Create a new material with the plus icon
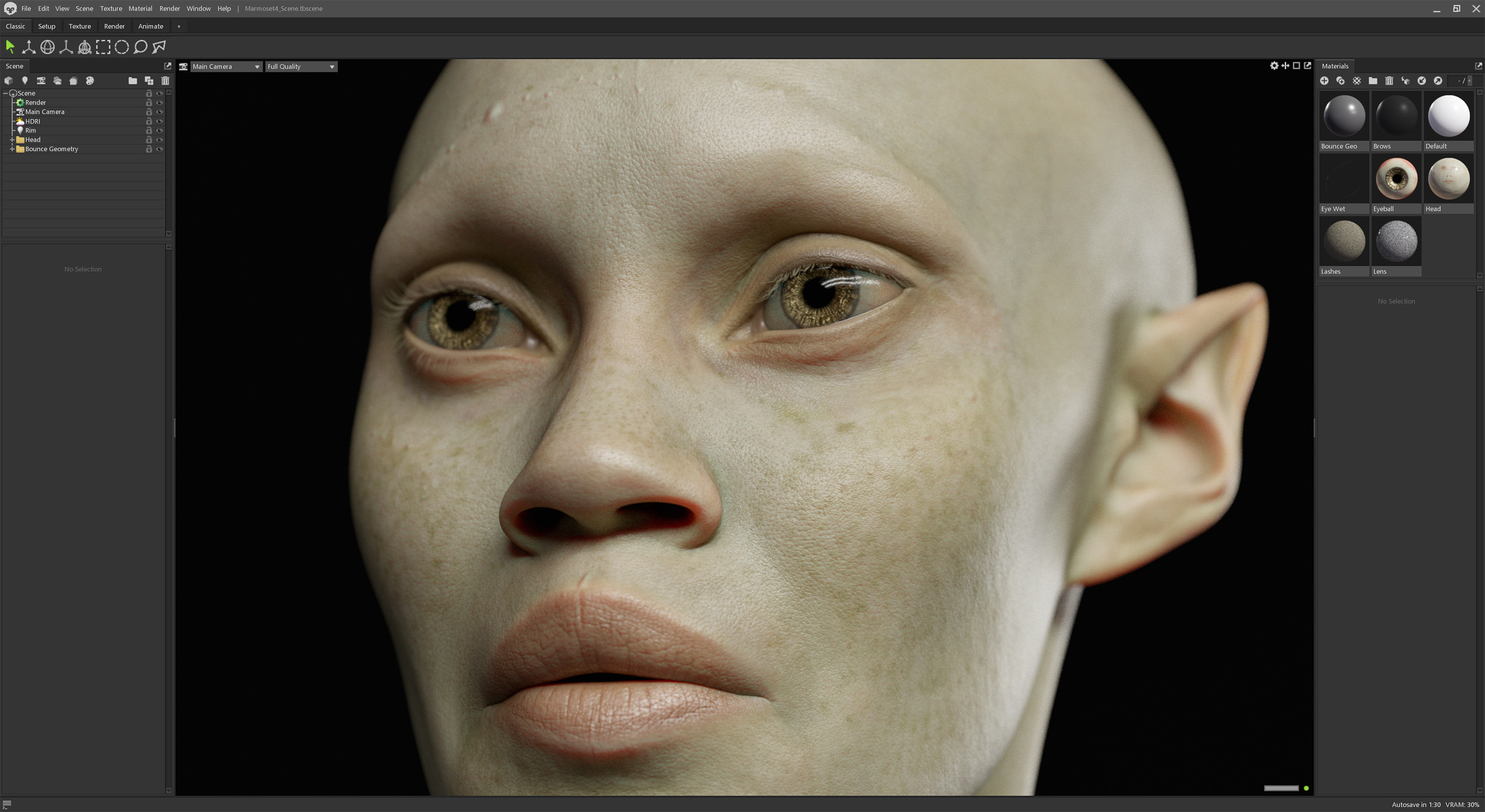The image size is (1485, 812). pyautogui.click(x=1325, y=81)
